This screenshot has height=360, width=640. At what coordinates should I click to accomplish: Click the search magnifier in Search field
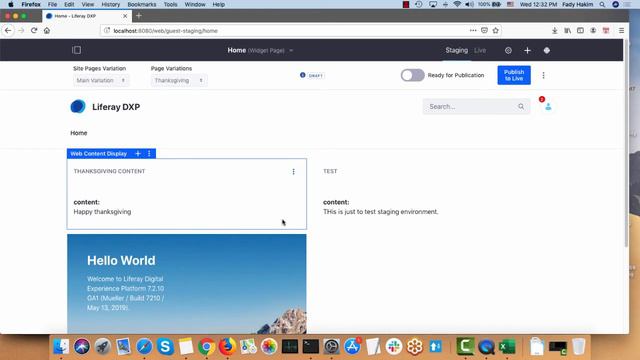(x=521, y=107)
